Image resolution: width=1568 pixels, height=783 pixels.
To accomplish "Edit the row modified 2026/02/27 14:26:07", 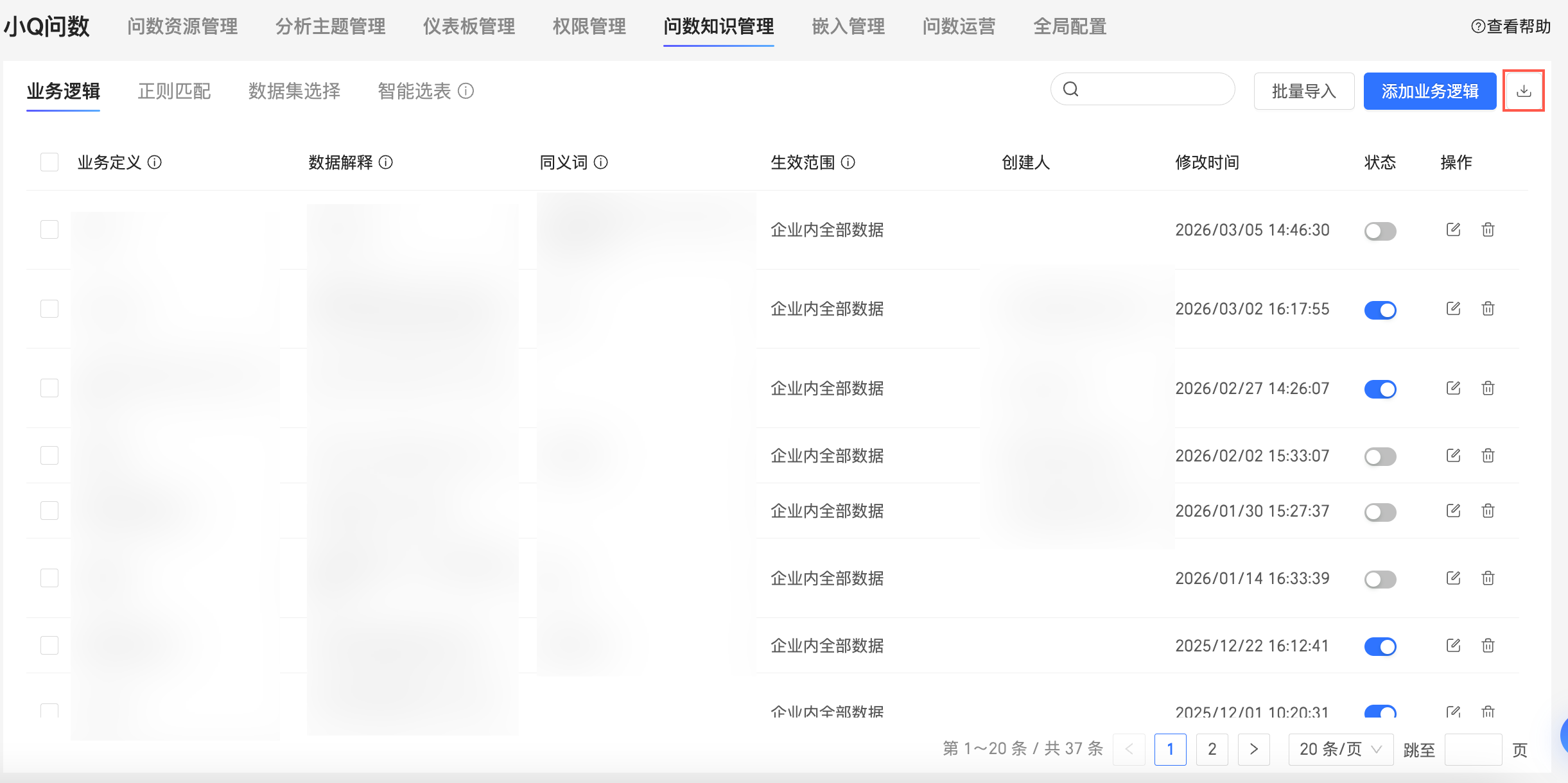I will click(x=1453, y=388).
